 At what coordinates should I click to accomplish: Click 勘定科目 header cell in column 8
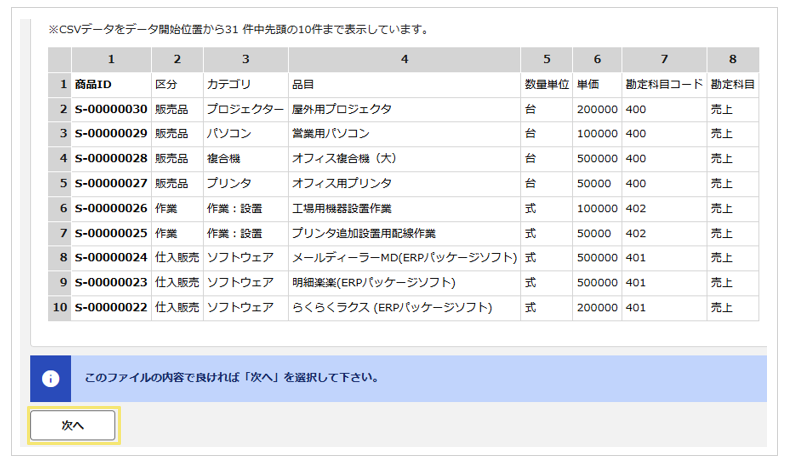[x=733, y=85]
